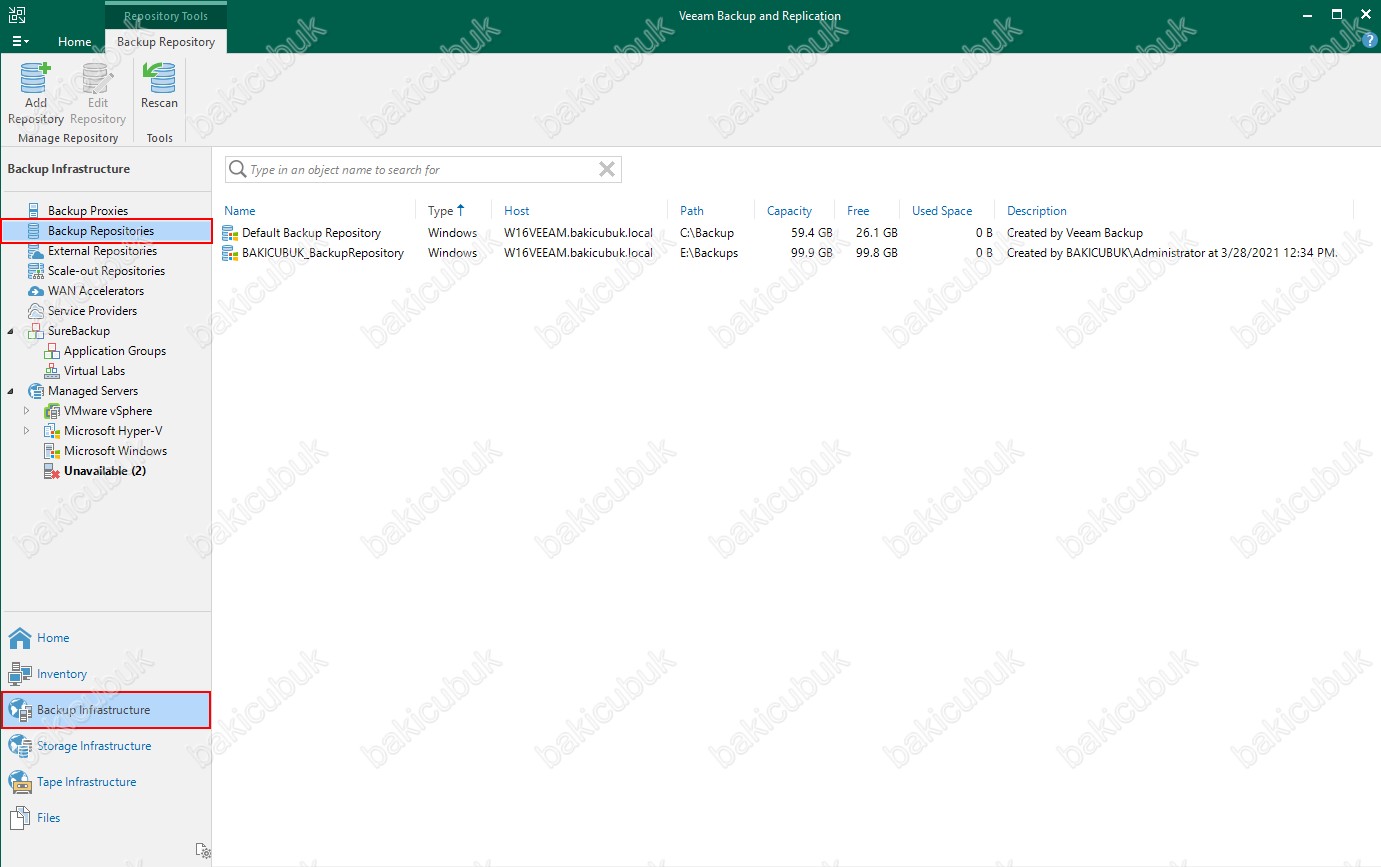Click the Inventory view icon
1381x867 pixels.
coord(20,674)
